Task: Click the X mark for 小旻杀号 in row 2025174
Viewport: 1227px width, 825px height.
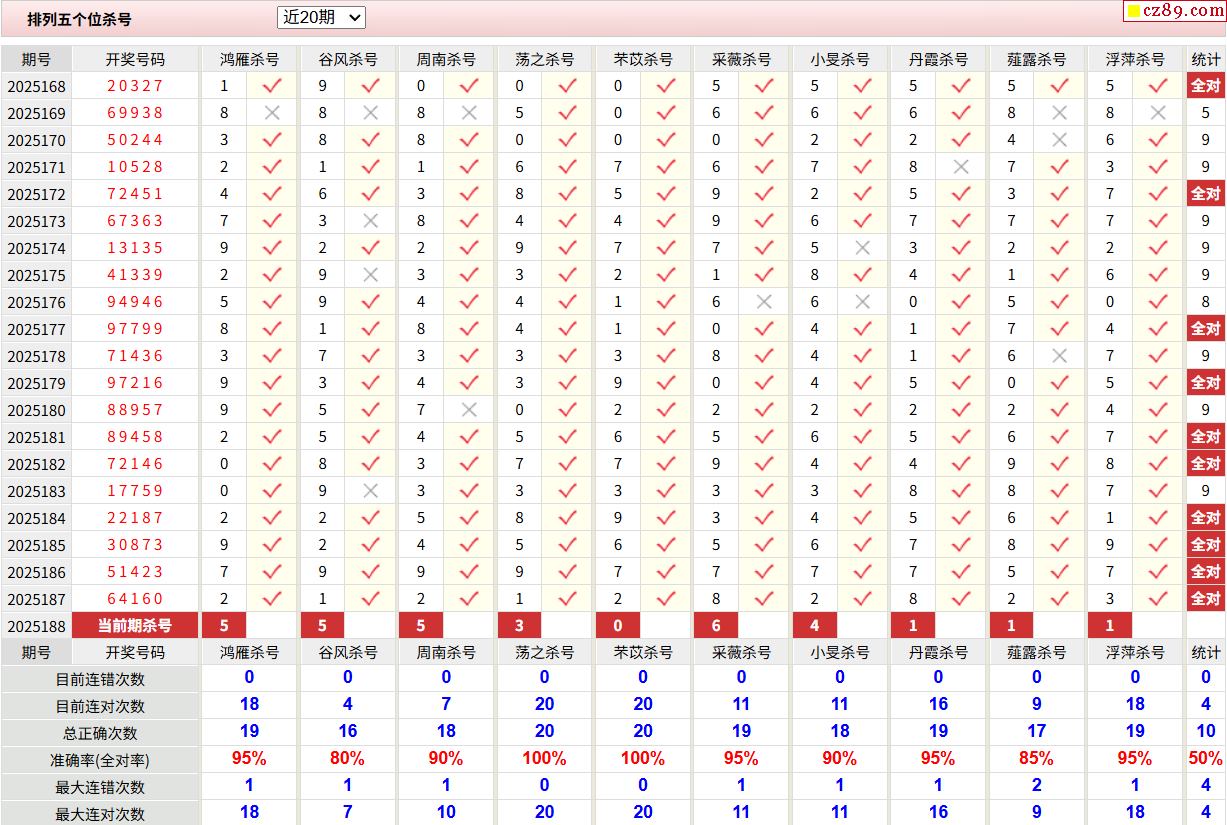Action: point(863,248)
